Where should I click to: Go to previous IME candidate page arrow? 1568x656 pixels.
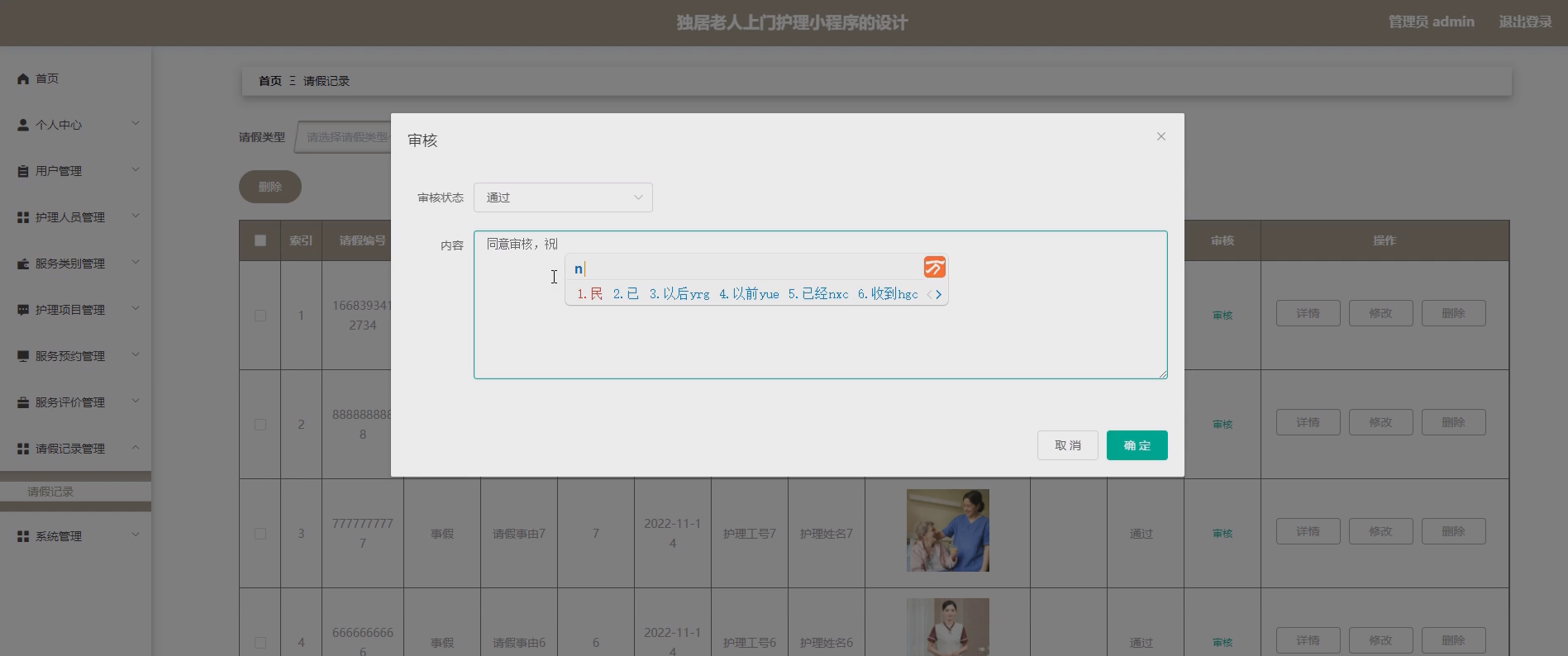pos(929,294)
